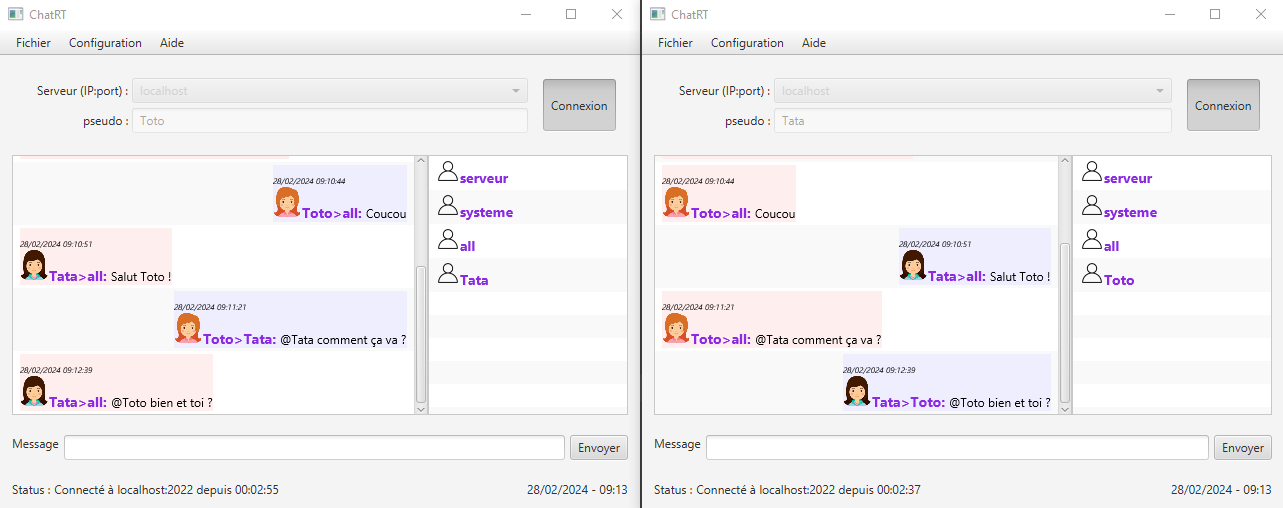Select serveur user icon in Toto's window
The image size is (1283, 508).
(x=447, y=172)
